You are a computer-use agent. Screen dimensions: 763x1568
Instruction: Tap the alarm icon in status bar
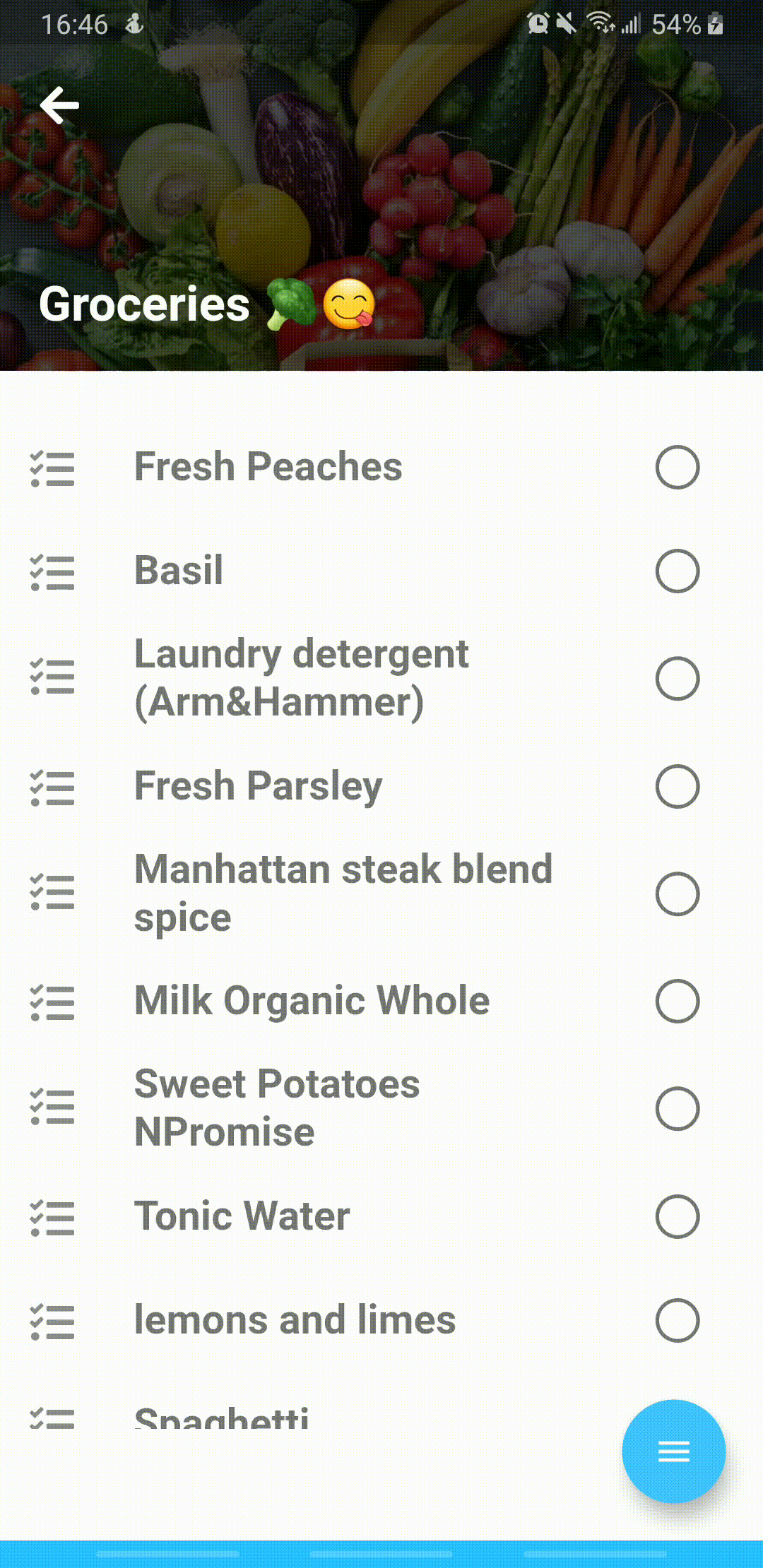click(538, 24)
